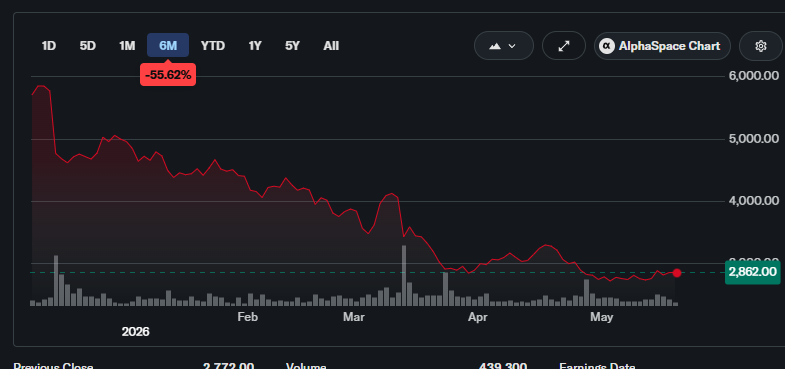Select the All time range
The height and width of the screenshot is (369, 785).
point(331,46)
